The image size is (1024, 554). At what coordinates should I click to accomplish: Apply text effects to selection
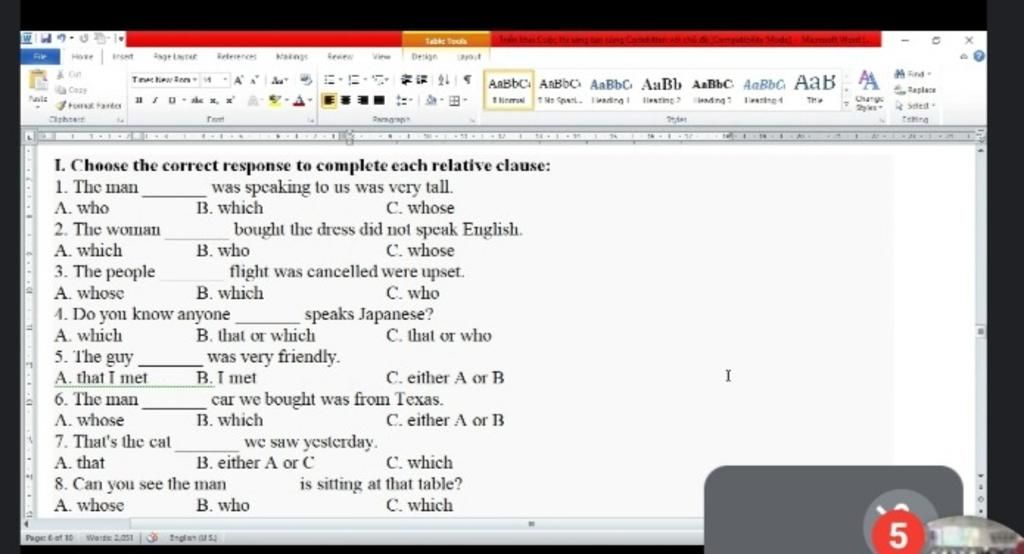tap(255, 101)
